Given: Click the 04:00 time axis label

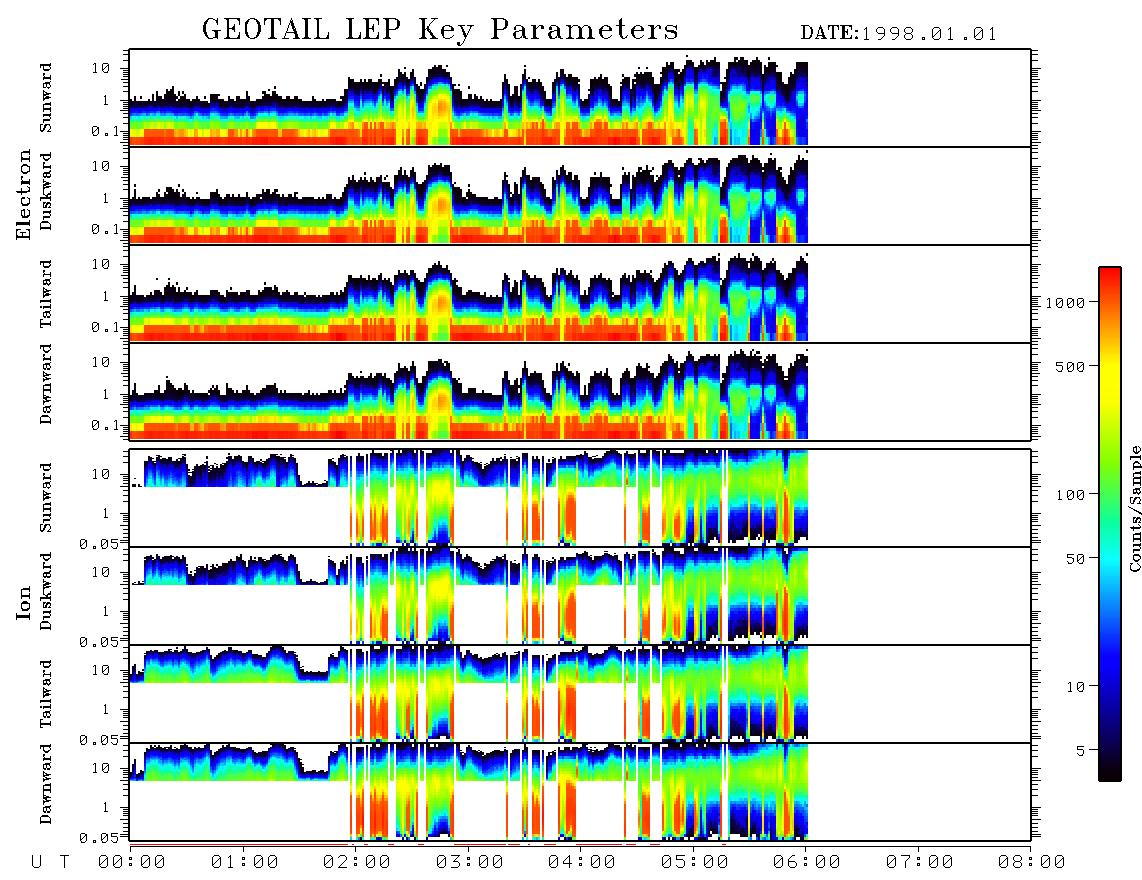Looking at the screenshot, I should point(582,863).
